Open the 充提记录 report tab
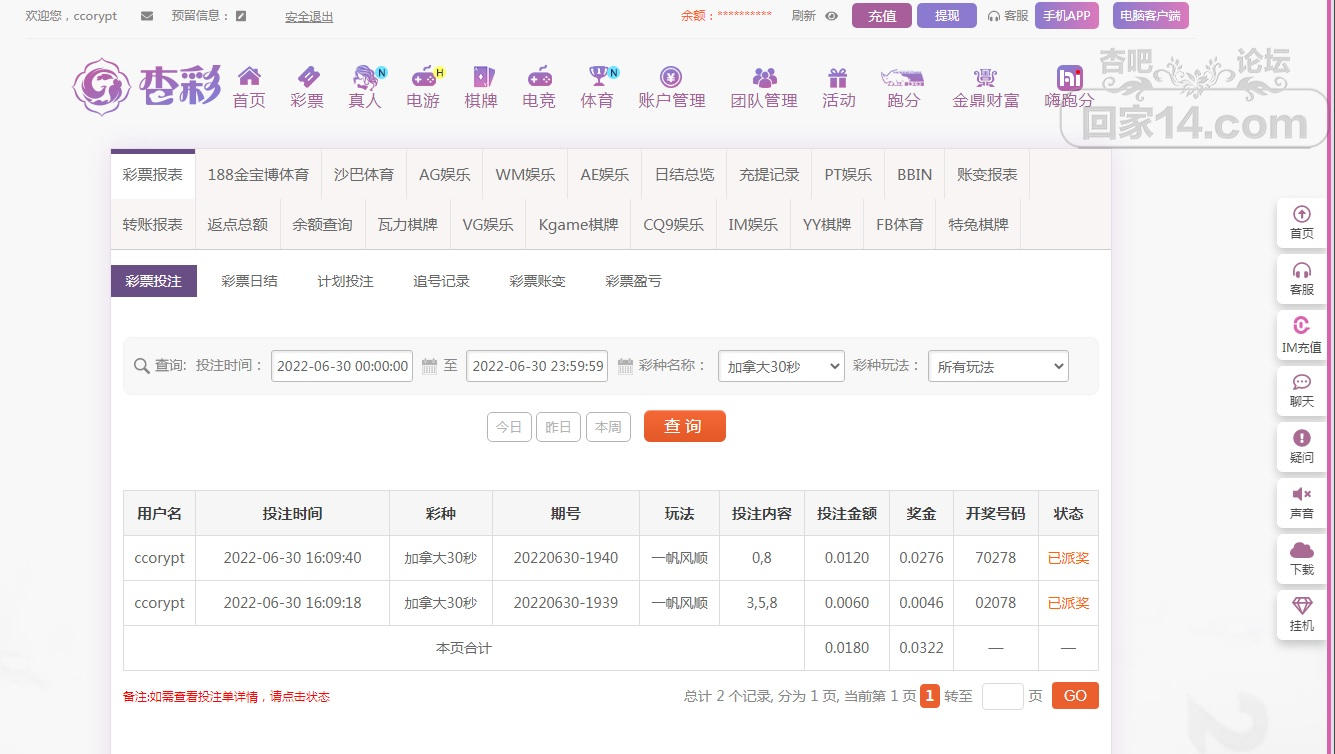This screenshot has height=754, width=1335. 769,174
